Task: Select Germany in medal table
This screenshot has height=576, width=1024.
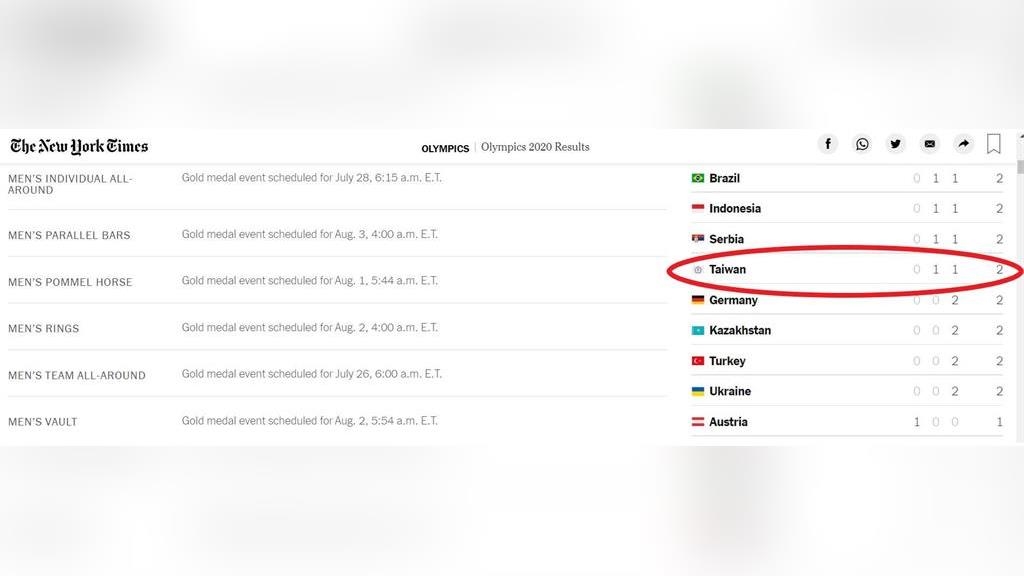Action: click(733, 300)
